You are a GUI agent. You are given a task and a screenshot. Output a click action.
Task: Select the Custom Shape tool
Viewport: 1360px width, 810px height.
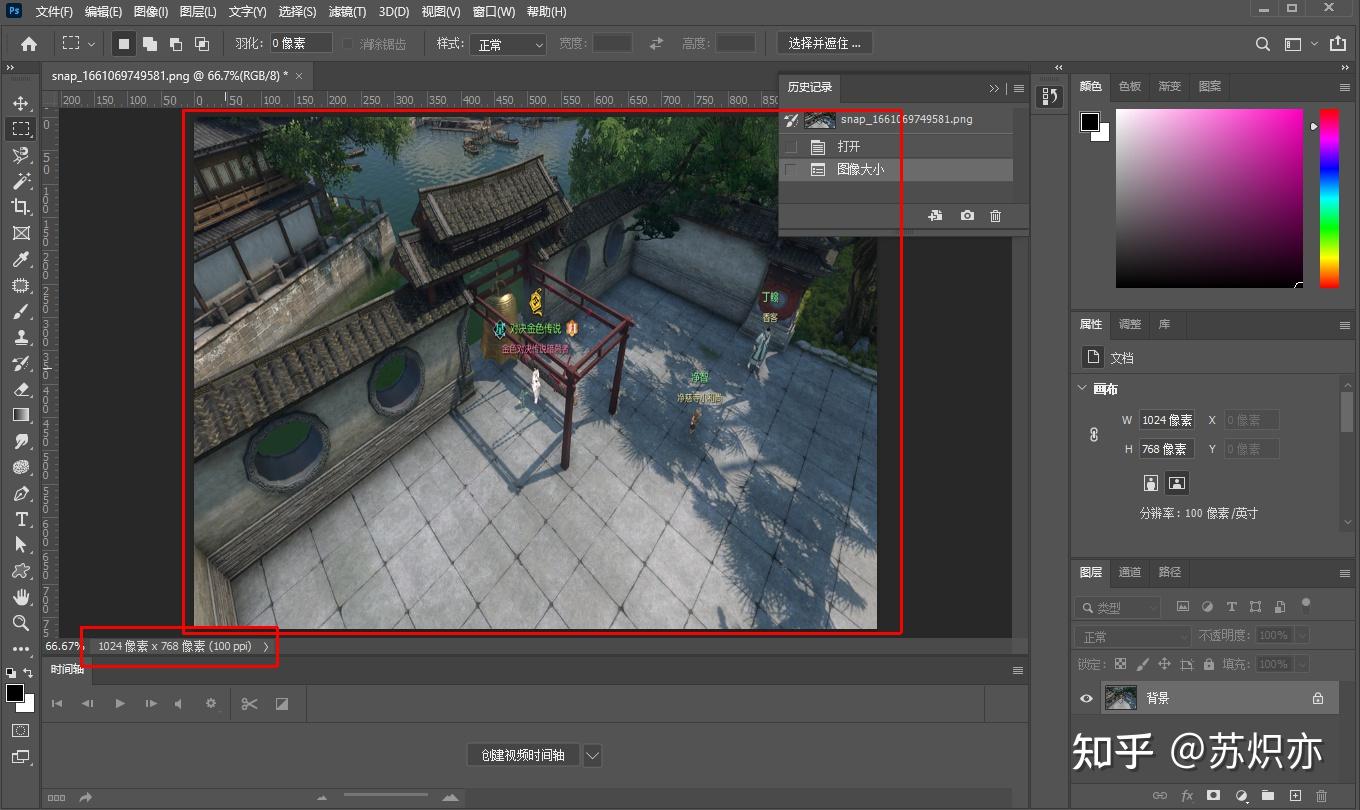pyautogui.click(x=20, y=571)
